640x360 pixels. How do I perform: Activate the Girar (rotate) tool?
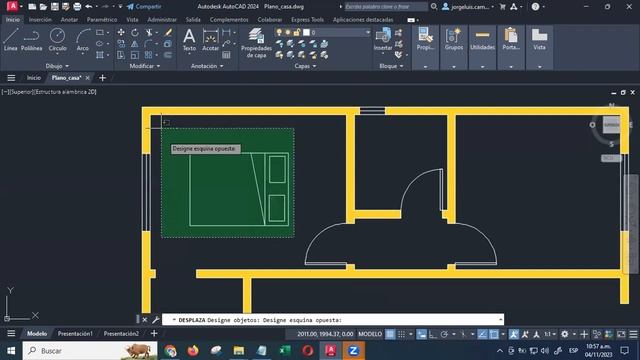(135, 32)
